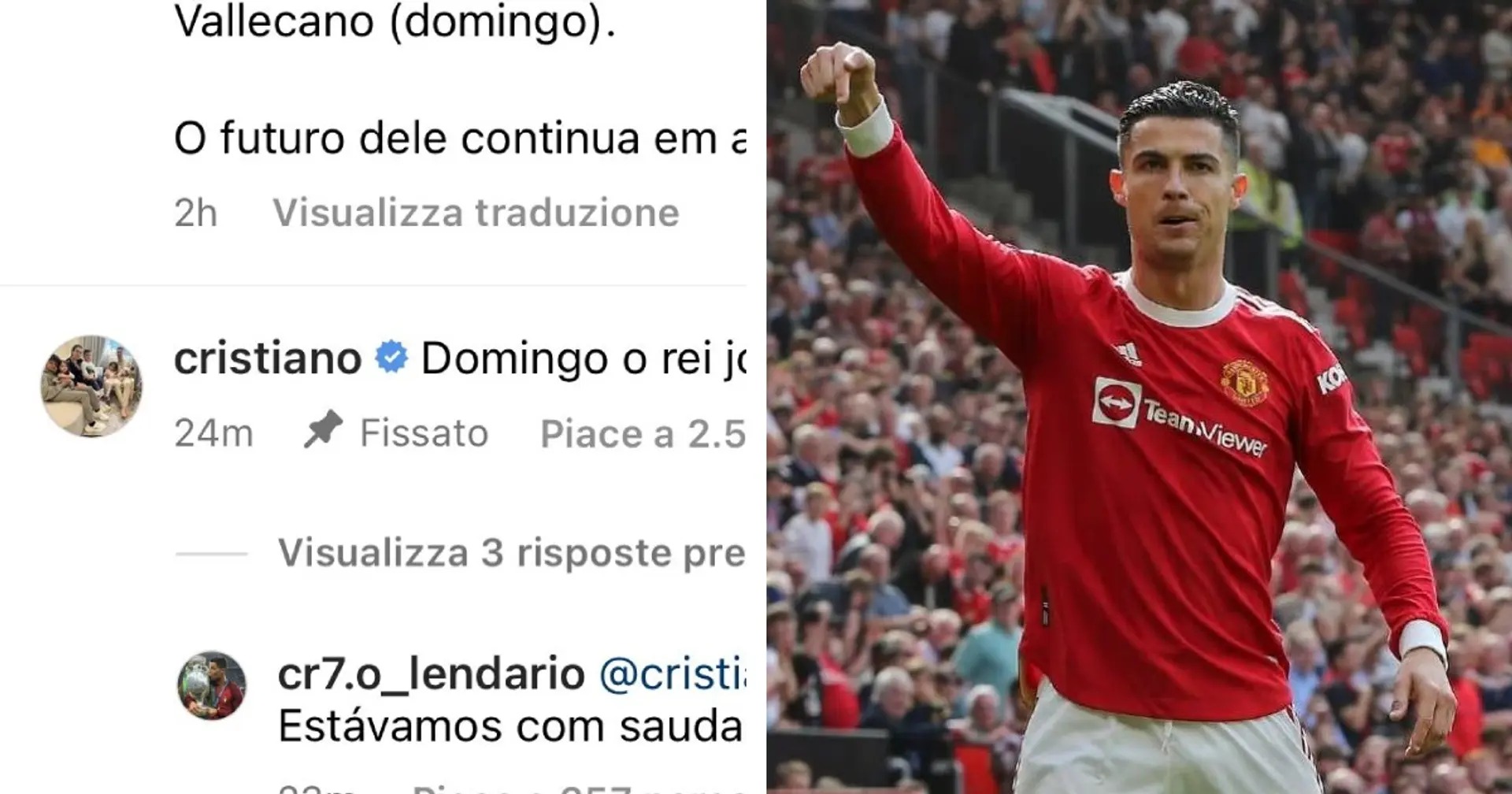Click the 2h post timestamp
The image size is (1512, 794).
195,213
